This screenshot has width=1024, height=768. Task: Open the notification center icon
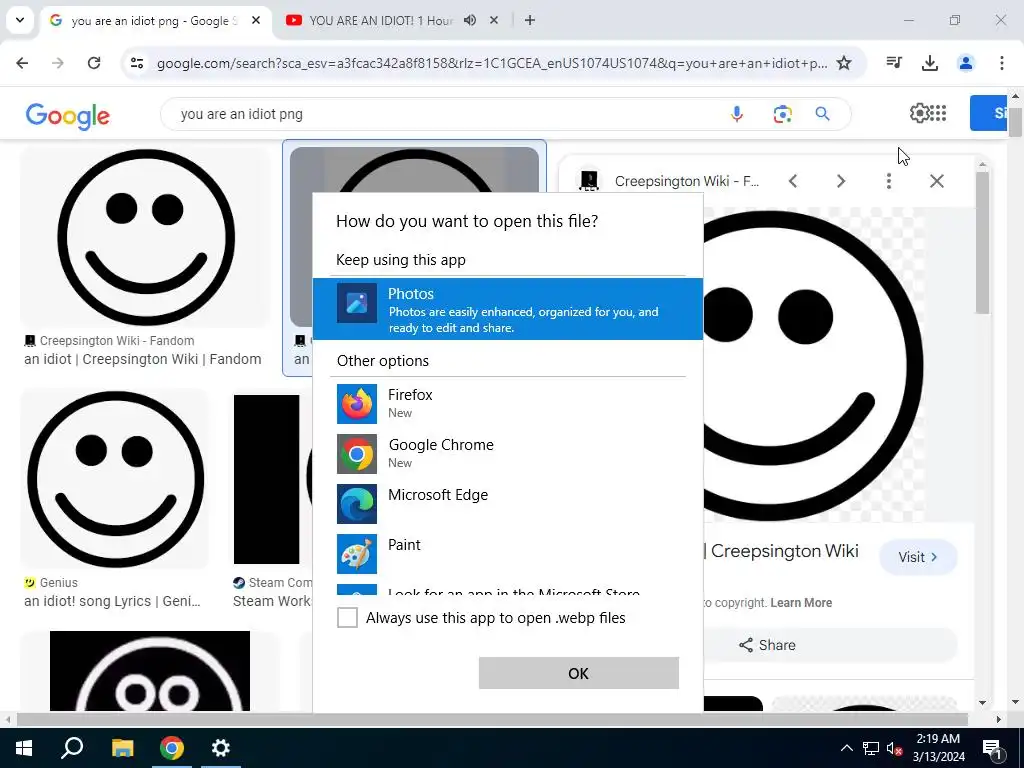pos(992,748)
